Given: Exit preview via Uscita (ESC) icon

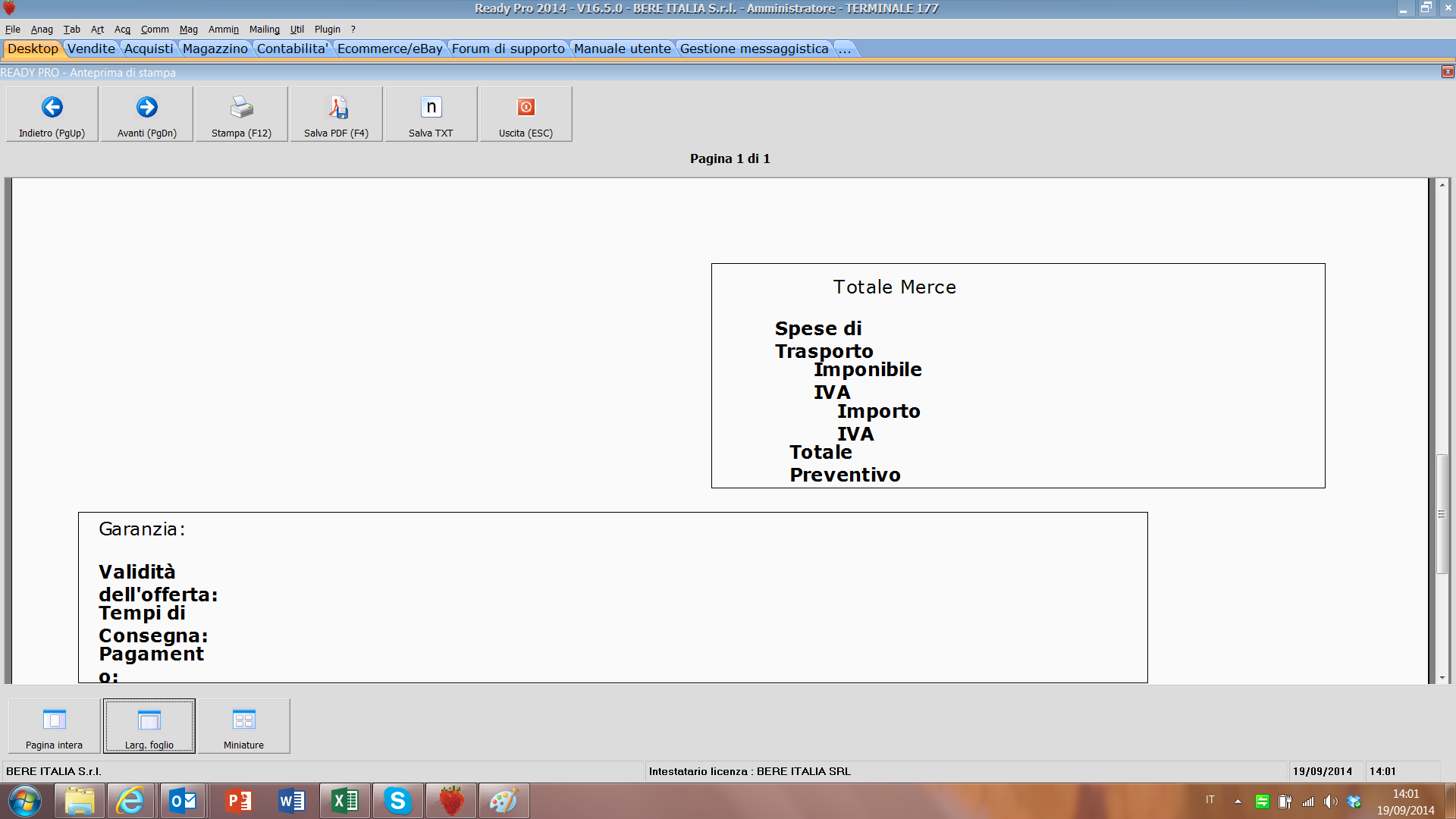Looking at the screenshot, I should 526,108.
